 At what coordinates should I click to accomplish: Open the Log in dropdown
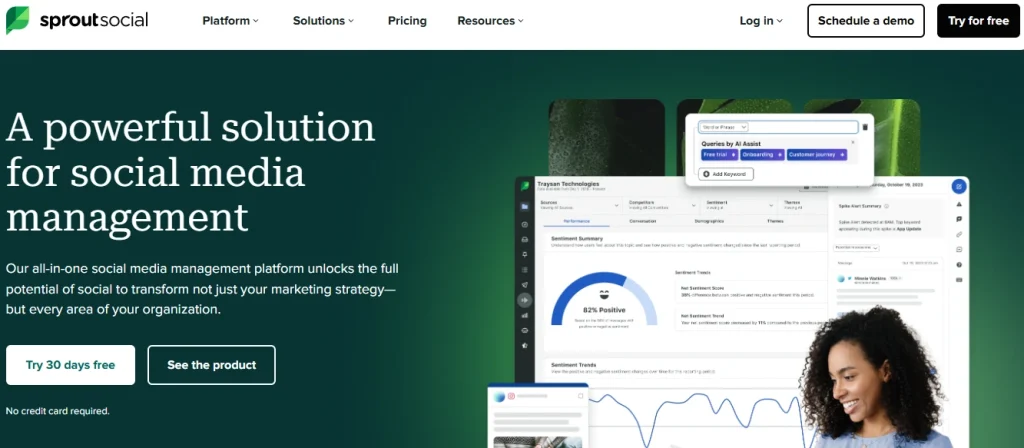click(761, 20)
